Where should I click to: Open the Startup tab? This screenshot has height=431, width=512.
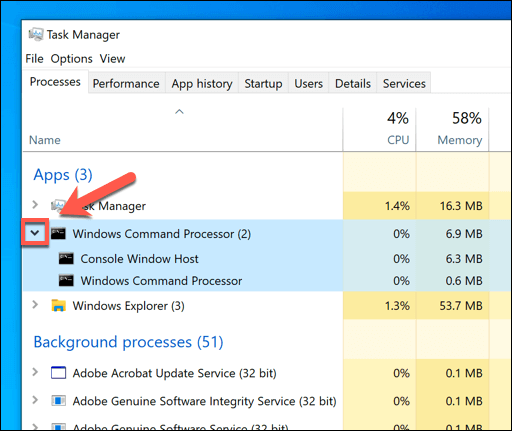(x=263, y=83)
